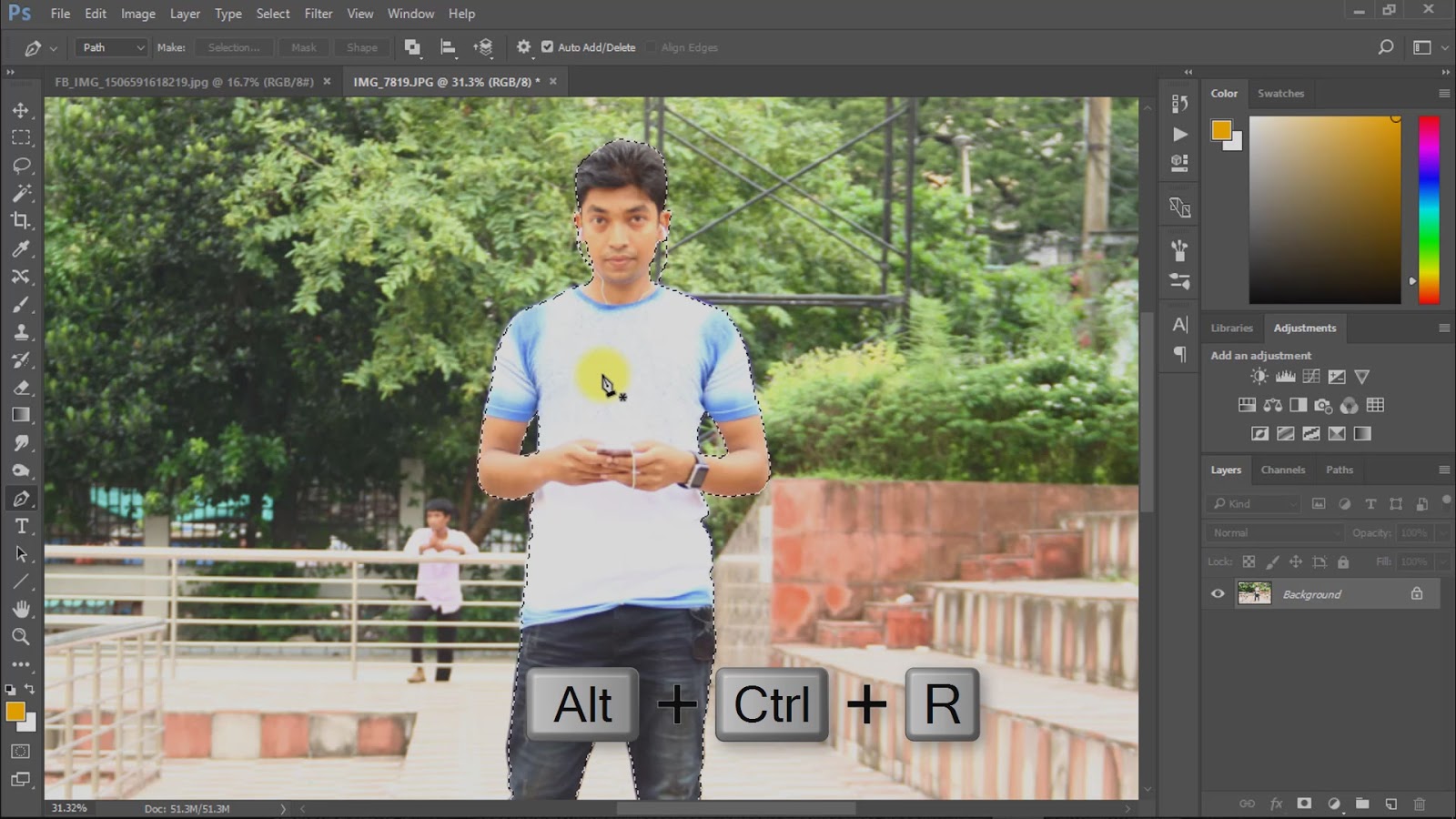Open the Filter menu

click(x=318, y=14)
